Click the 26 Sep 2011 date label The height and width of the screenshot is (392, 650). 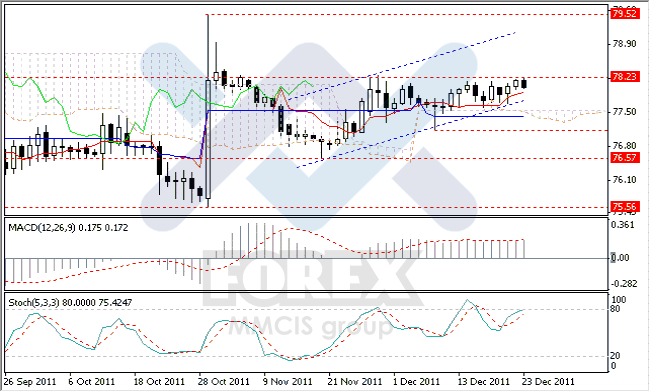point(30,382)
